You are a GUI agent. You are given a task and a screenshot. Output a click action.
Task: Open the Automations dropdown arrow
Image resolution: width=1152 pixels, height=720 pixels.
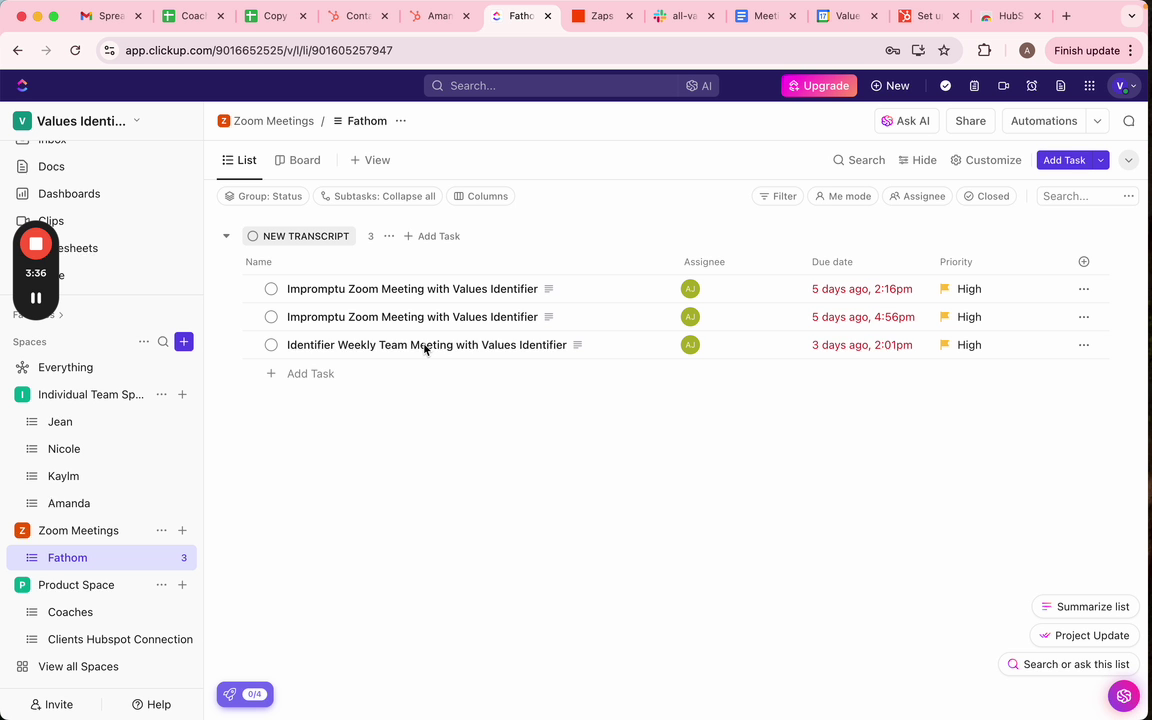(1098, 121)
